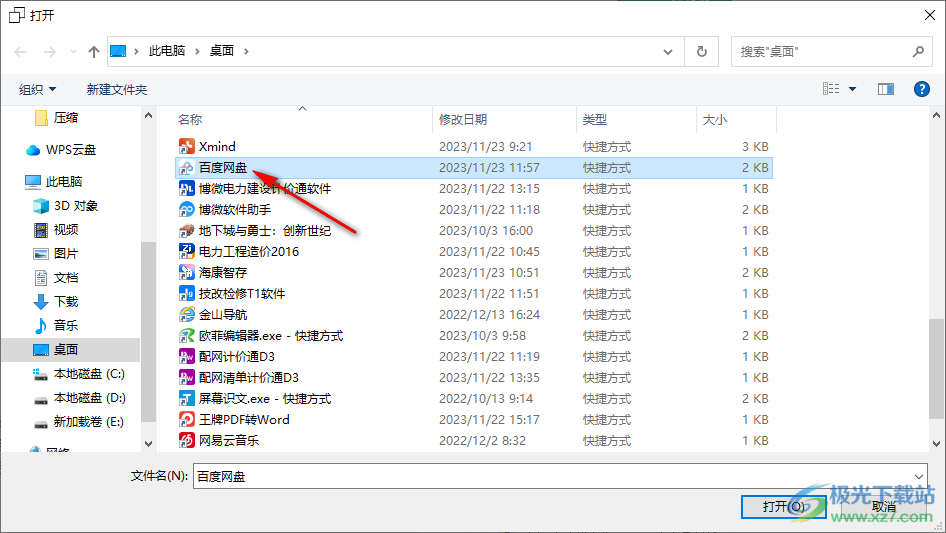Click the 博微软件助手 icon
The height and width of the screenshot is (533, 946).
coord(186,209)
